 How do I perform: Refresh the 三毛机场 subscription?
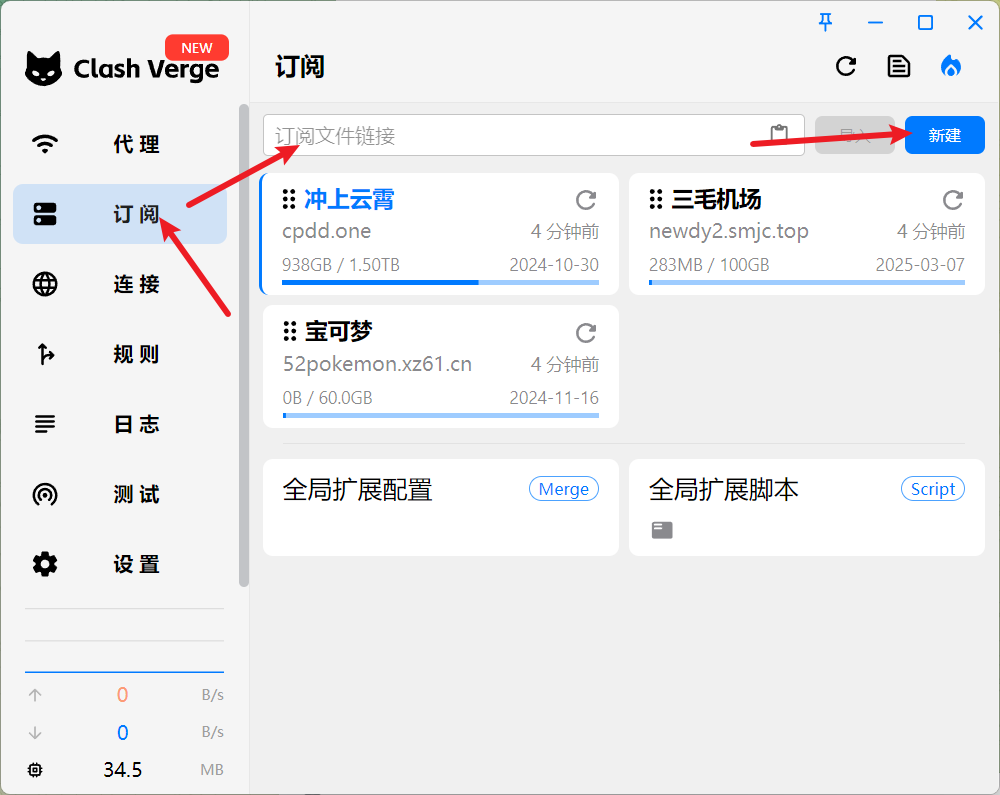(953, 200)
